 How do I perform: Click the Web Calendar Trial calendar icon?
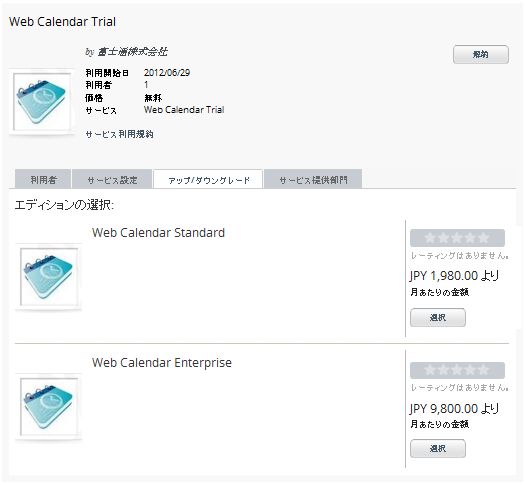coord(42,102)
